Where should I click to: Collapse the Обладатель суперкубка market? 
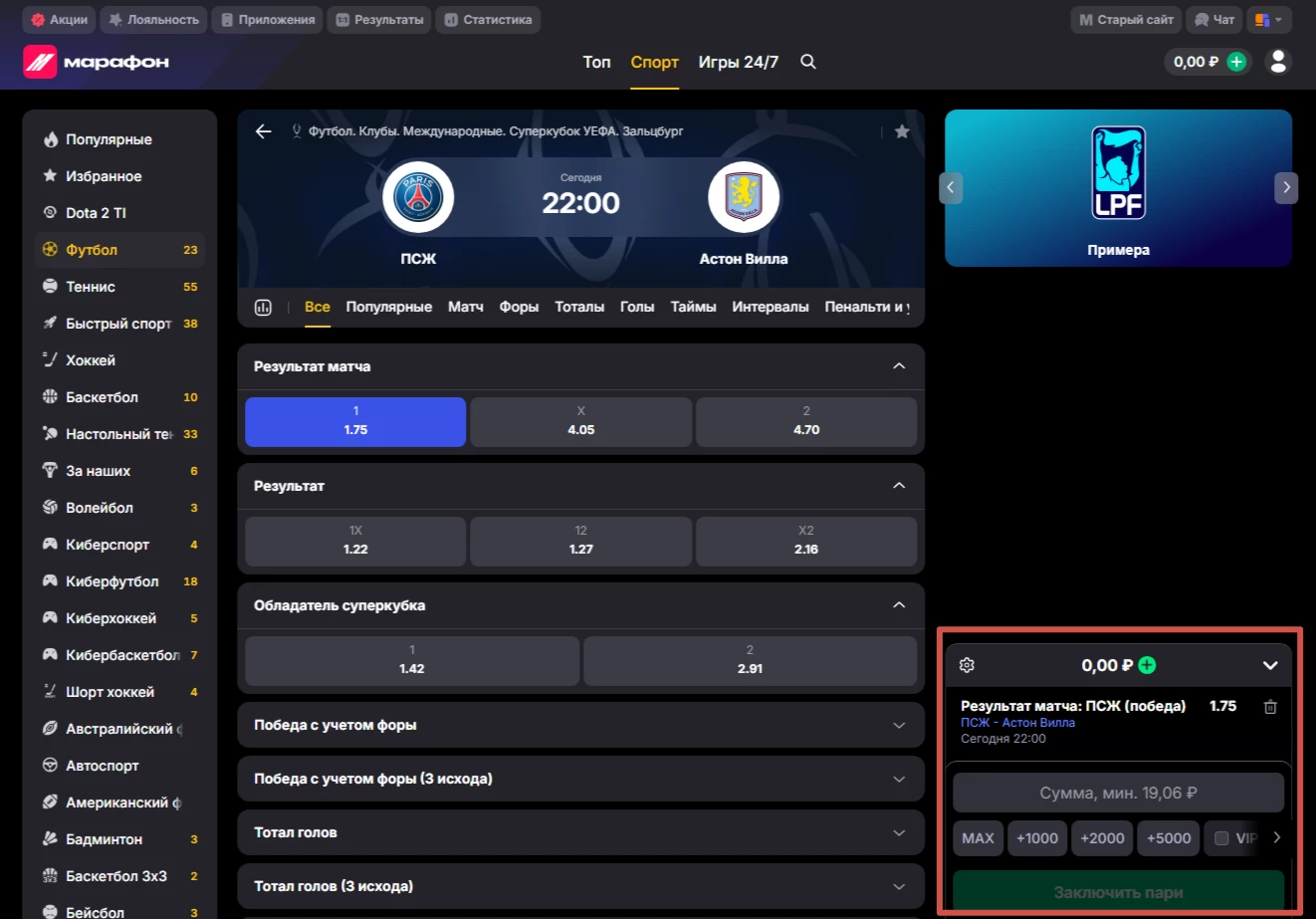(x=899, y=605)
